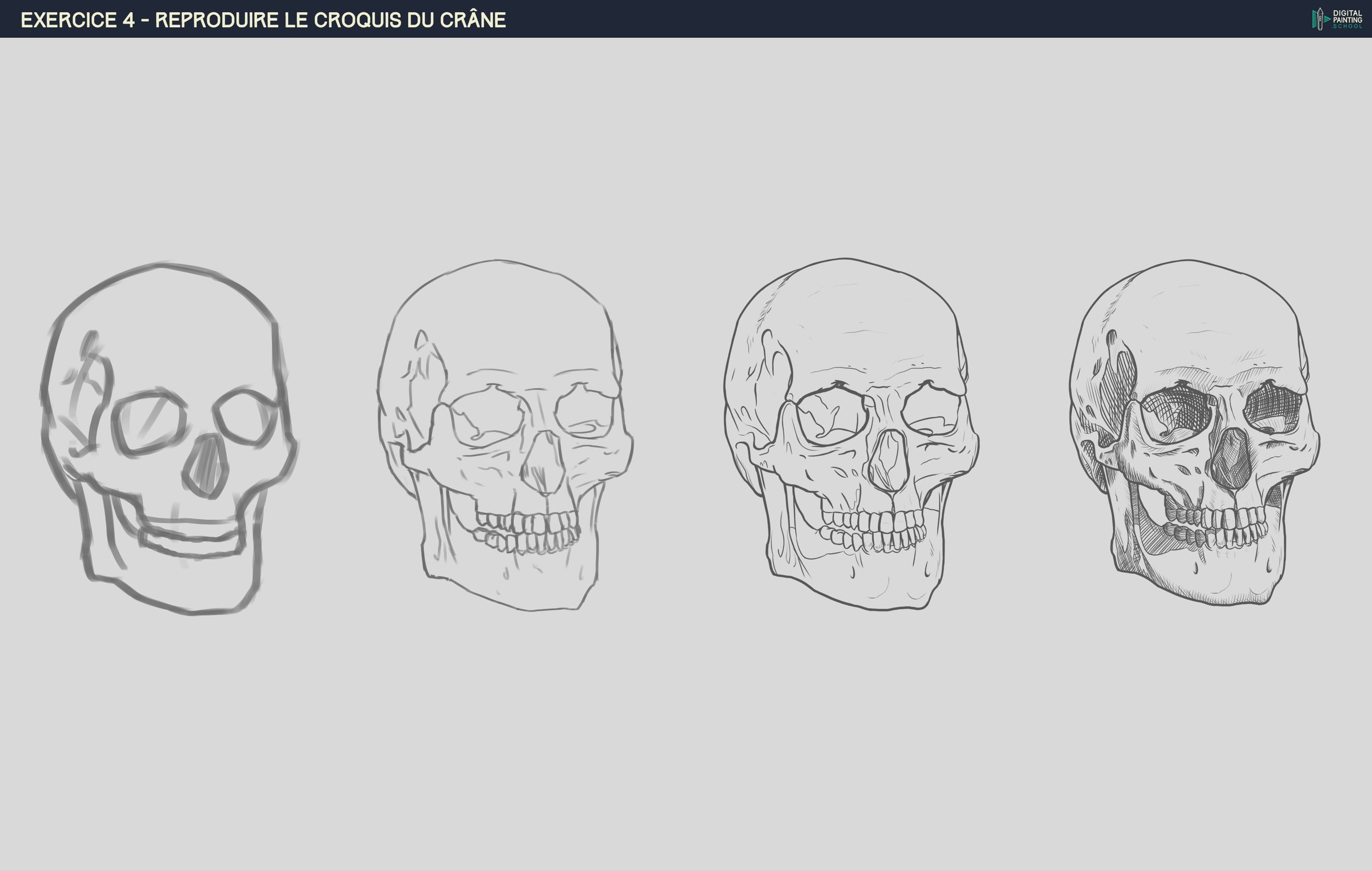The height and width of the screenshot is (871, 1372).
Task: Click the 'Exercice 4' title heading
Action: point(263,20)
